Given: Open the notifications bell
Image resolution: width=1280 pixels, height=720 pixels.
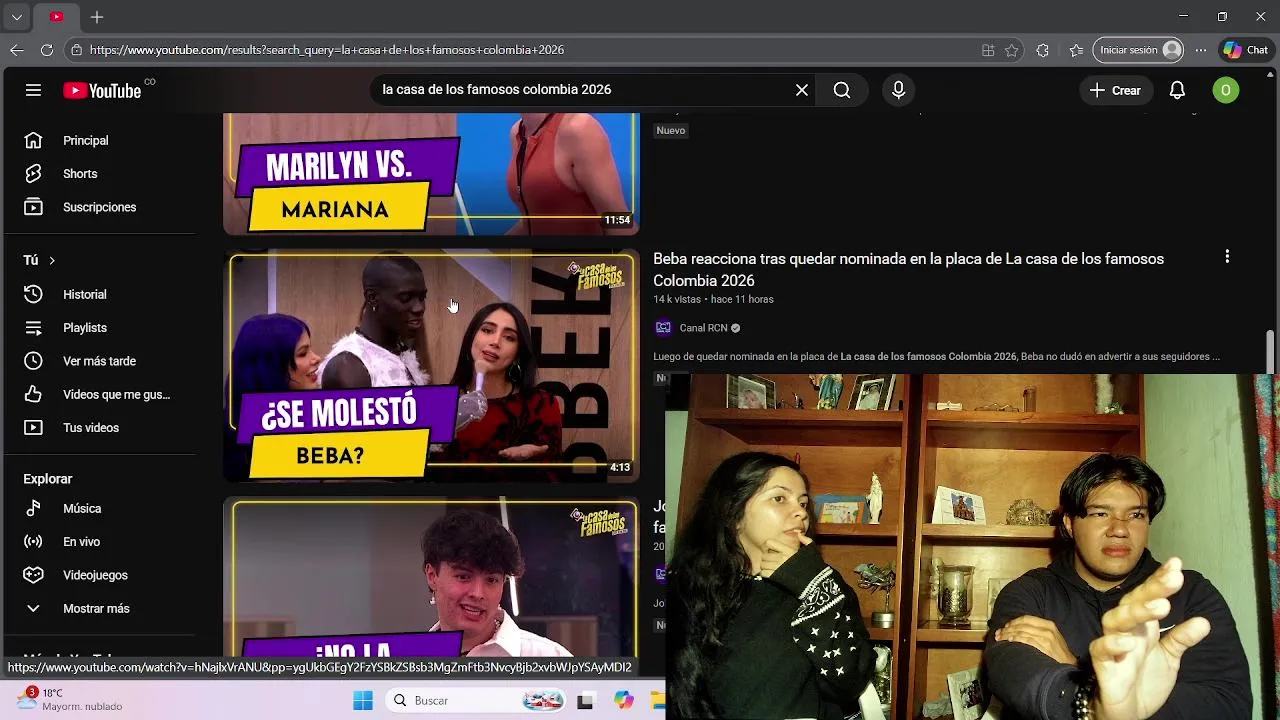Looking at the screenshot, I should pos(1177,90).
